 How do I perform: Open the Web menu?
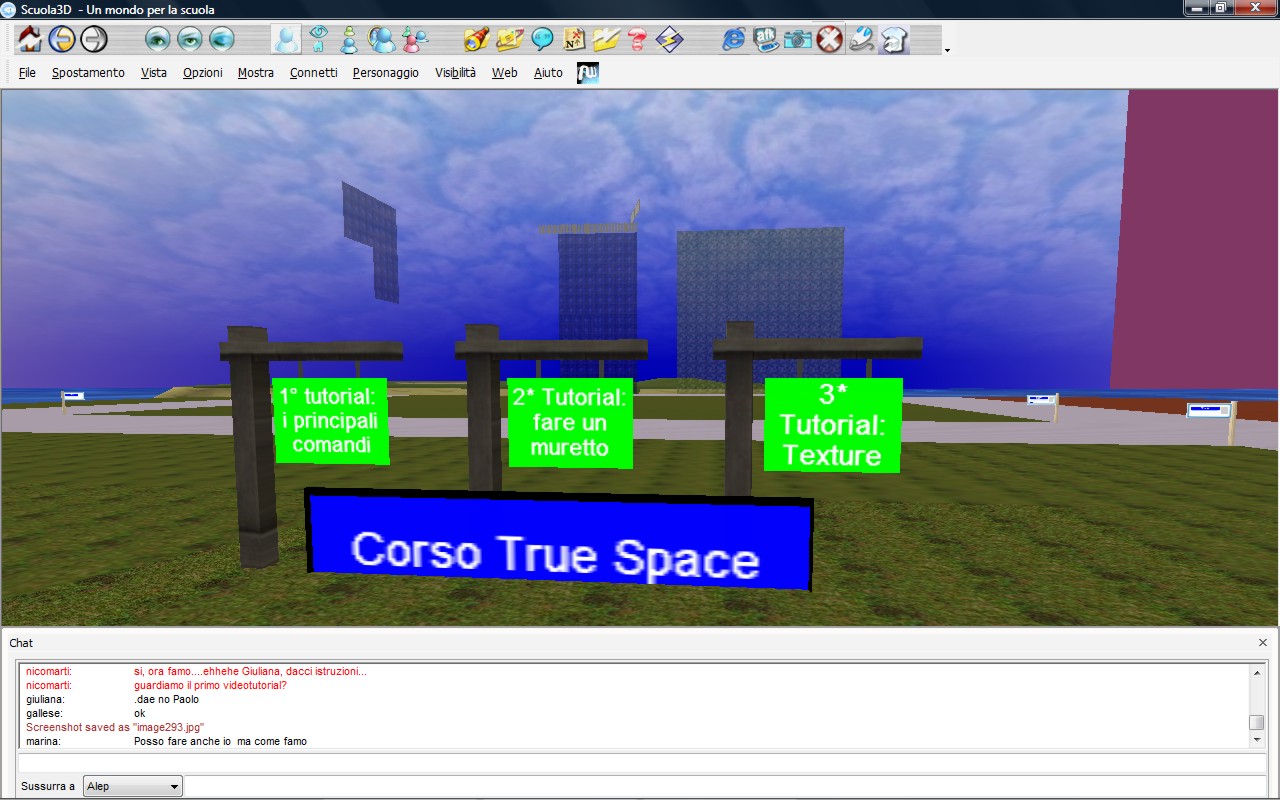(x=505, y=73)
